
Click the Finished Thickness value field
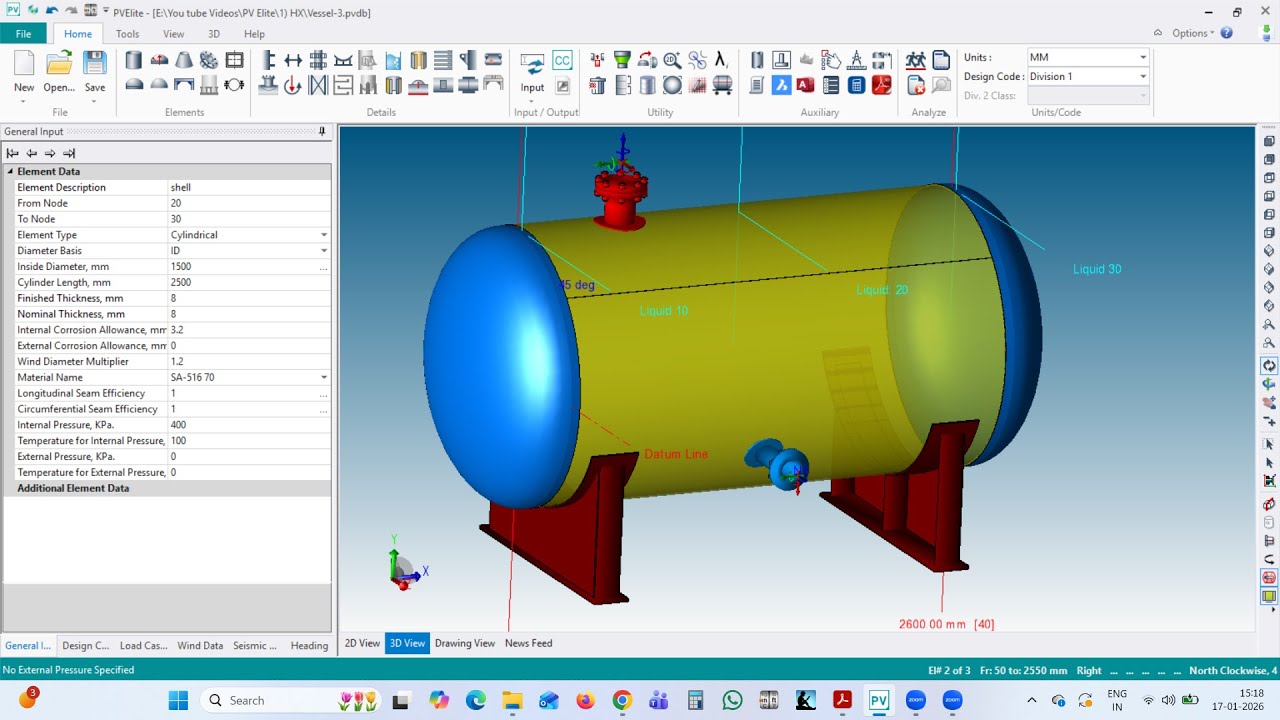click(248, 298)
